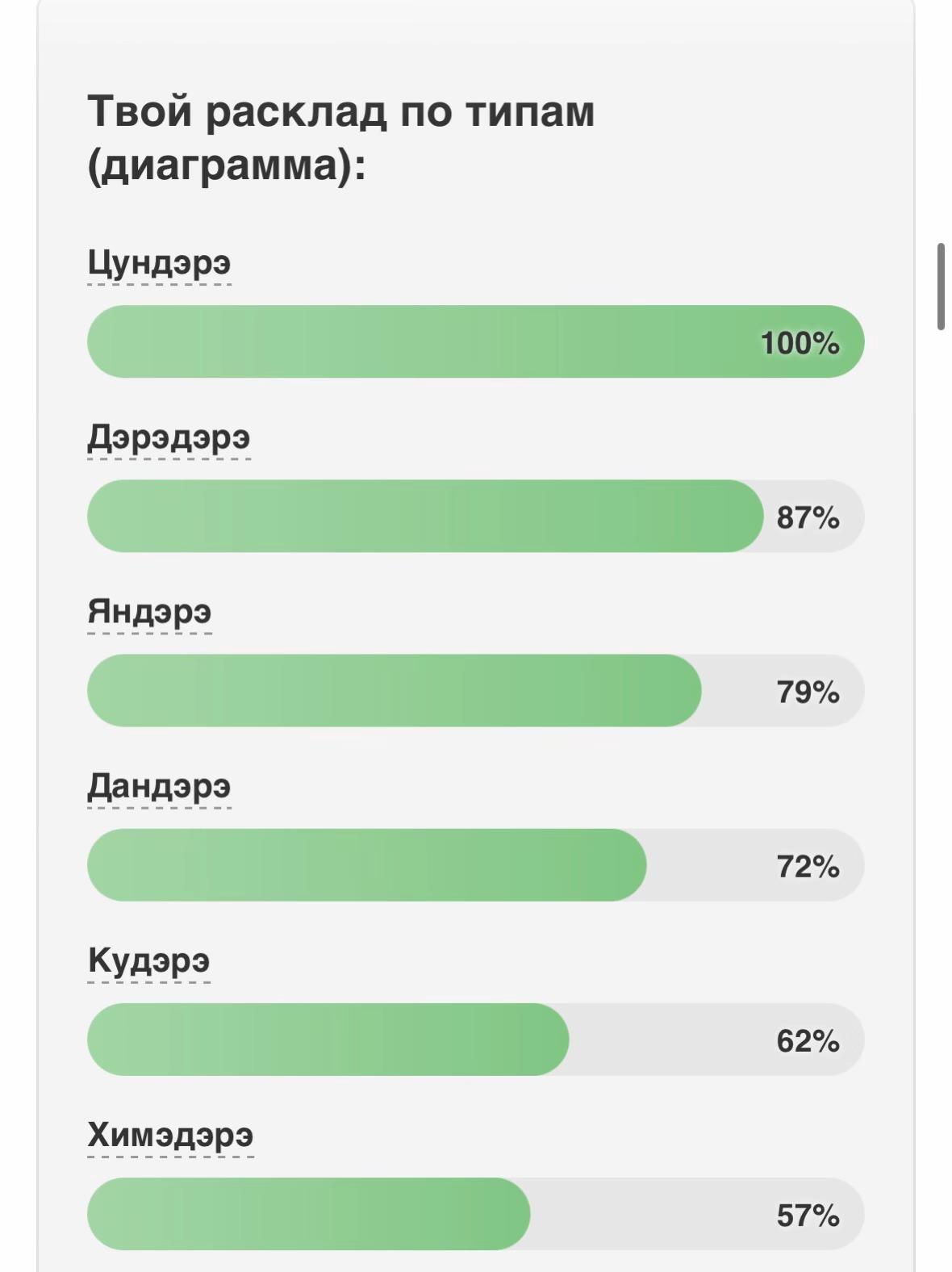Click the Кудэрэ 62% progress bar
Screen dimensions: 952x1272
pos(476,1039)
